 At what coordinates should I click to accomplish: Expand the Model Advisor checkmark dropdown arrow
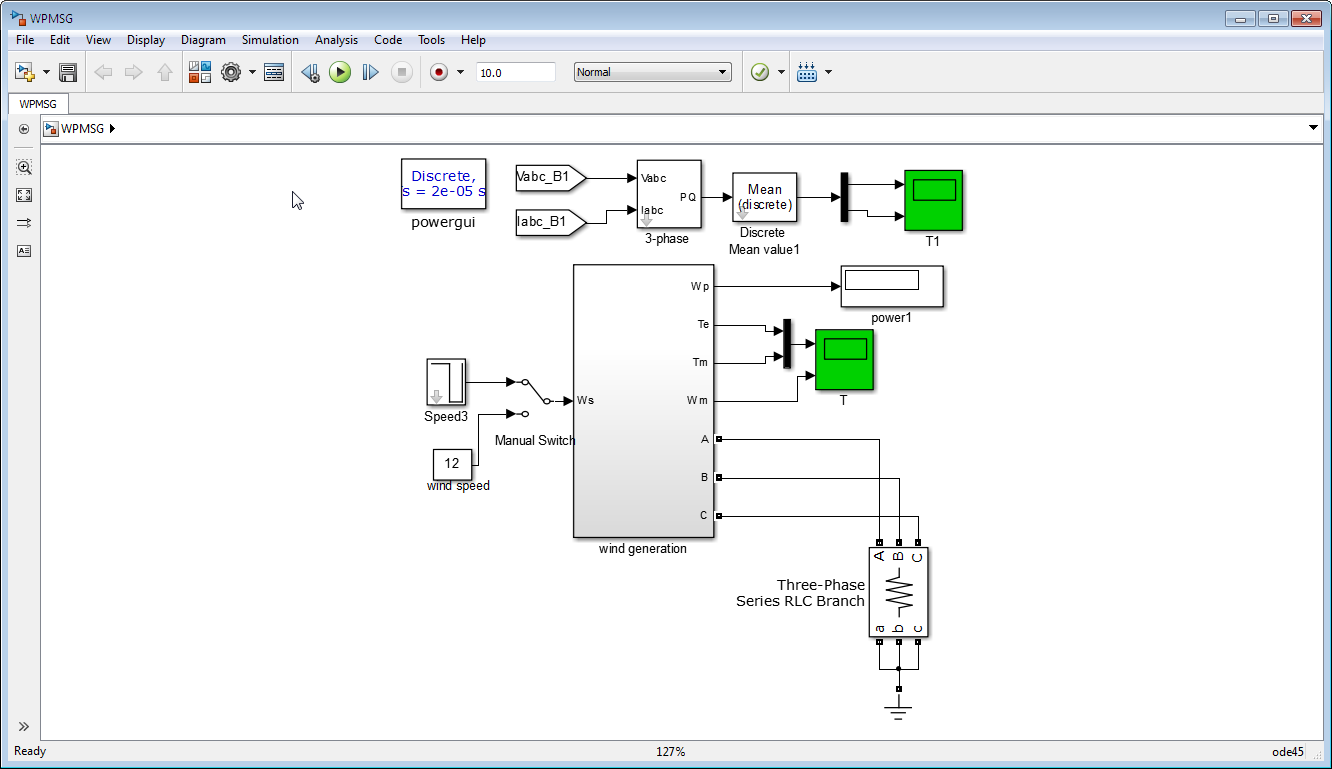click(x=782, y=72)
